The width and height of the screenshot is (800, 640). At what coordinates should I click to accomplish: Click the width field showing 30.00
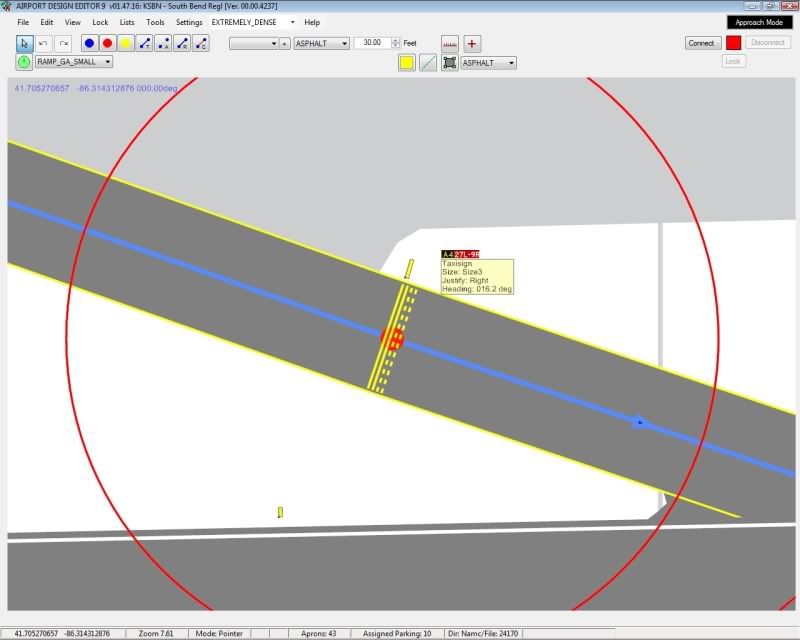point(372,43)
